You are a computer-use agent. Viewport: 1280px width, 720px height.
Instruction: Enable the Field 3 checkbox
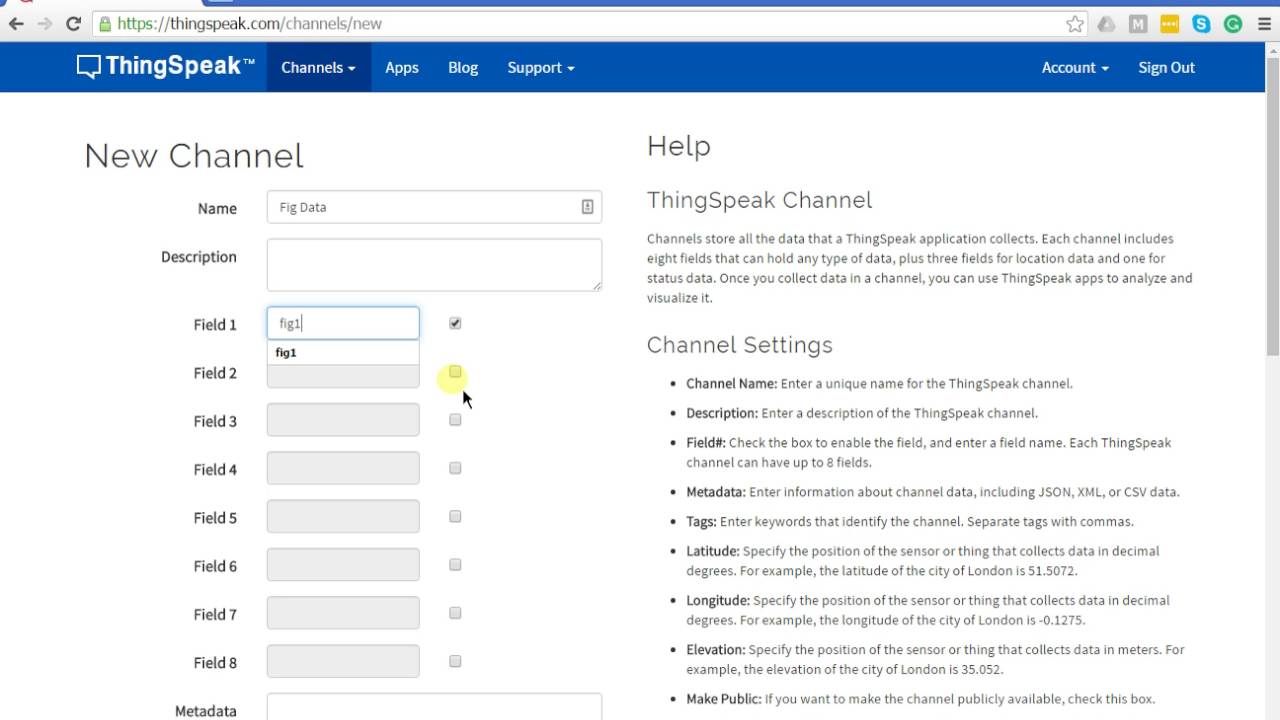tap(455, 420)
